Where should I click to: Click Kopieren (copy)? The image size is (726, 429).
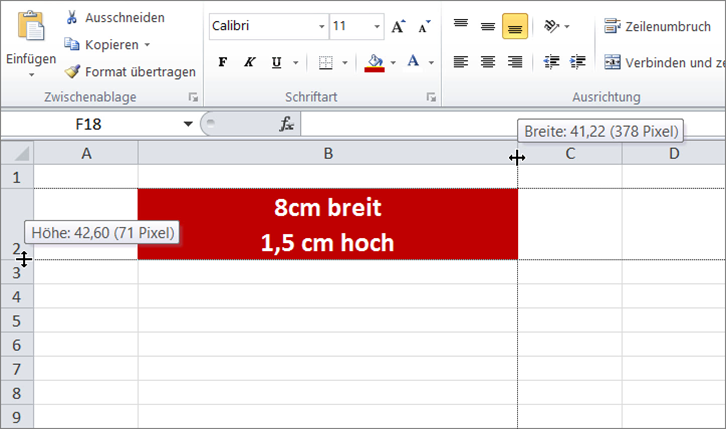point(101,45)
